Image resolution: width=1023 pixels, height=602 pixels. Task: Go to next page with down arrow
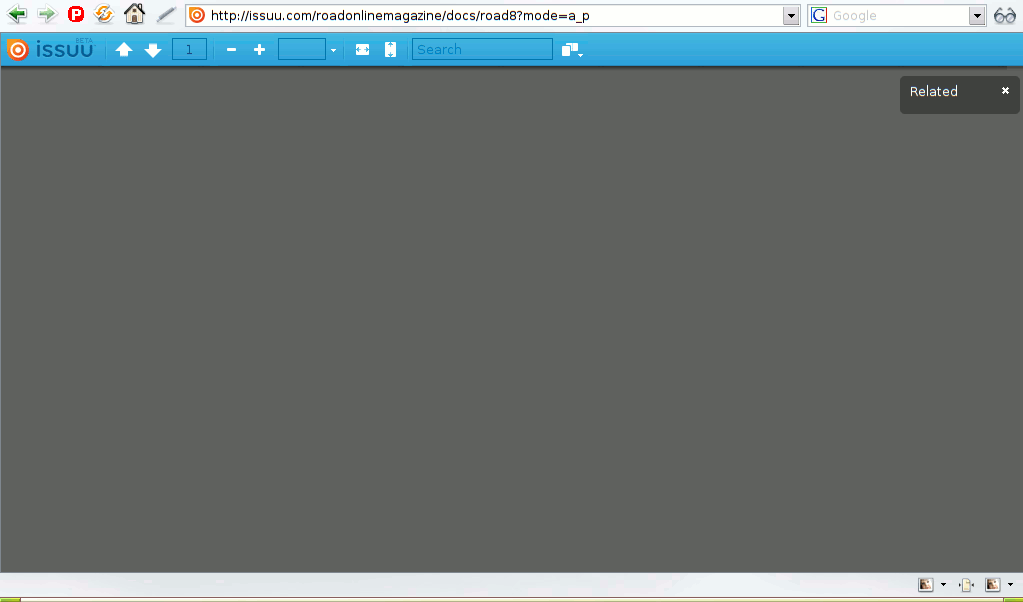(x=153, y=50)
